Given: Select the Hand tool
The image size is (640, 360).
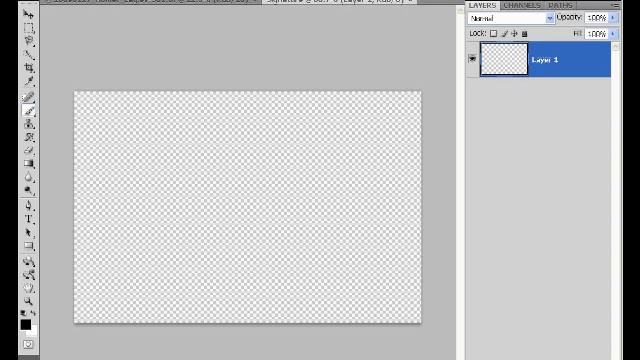Looking at the screenshot, I should pos(29,288).
